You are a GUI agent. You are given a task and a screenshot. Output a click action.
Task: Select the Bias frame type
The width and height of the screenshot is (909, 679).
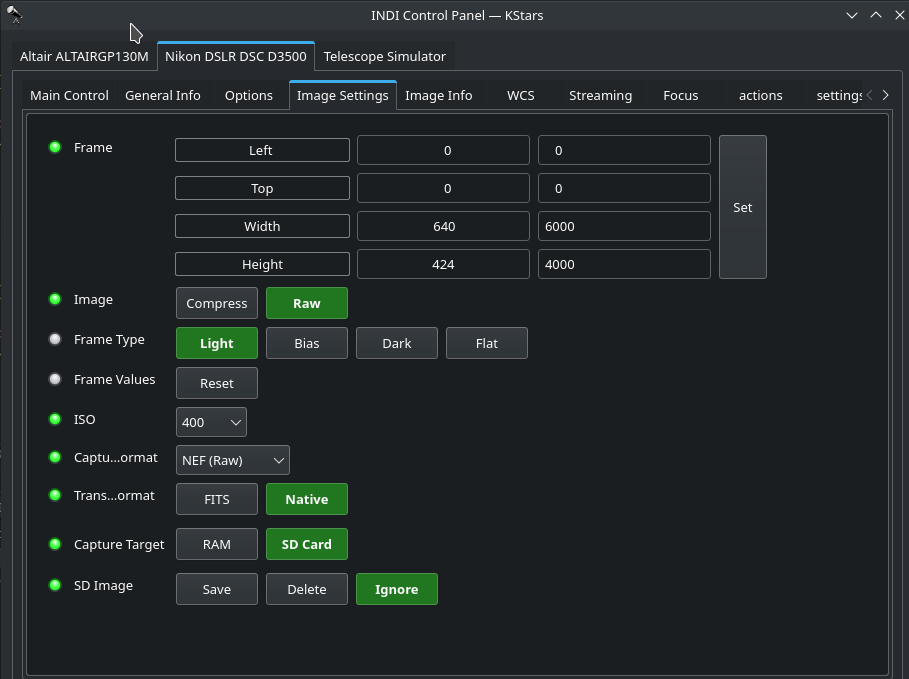point(306,343)
